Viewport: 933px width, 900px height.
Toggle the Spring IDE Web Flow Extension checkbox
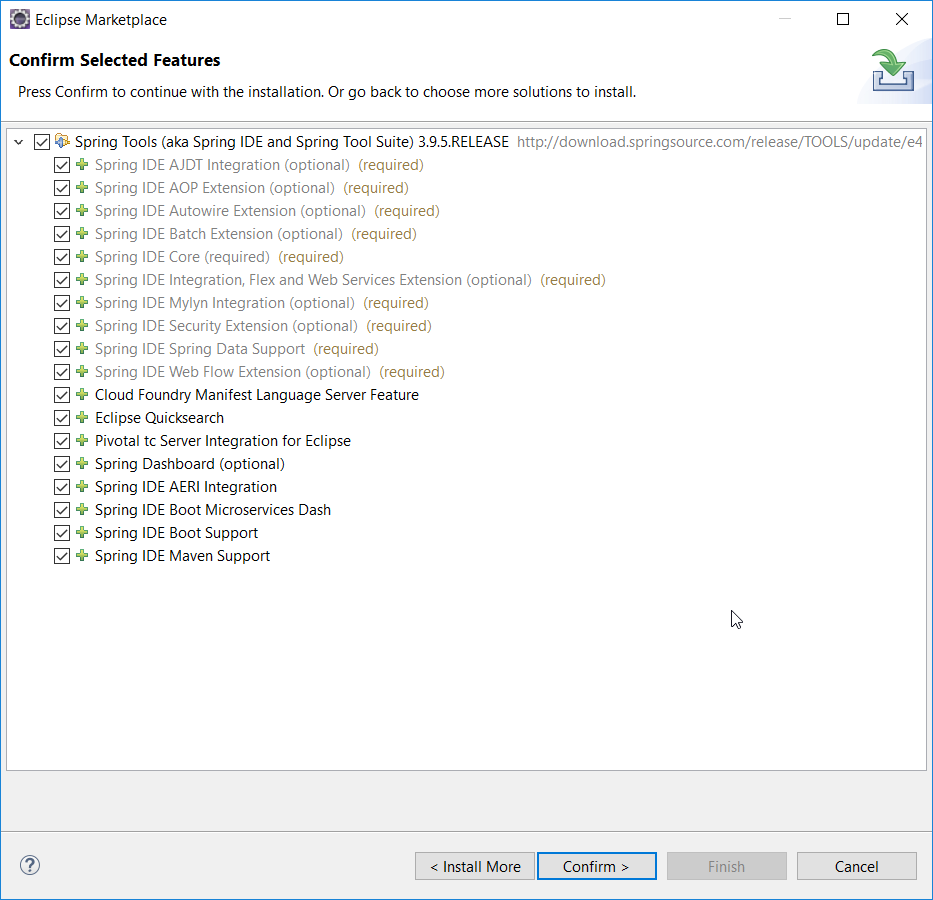(x=62, y=372)
